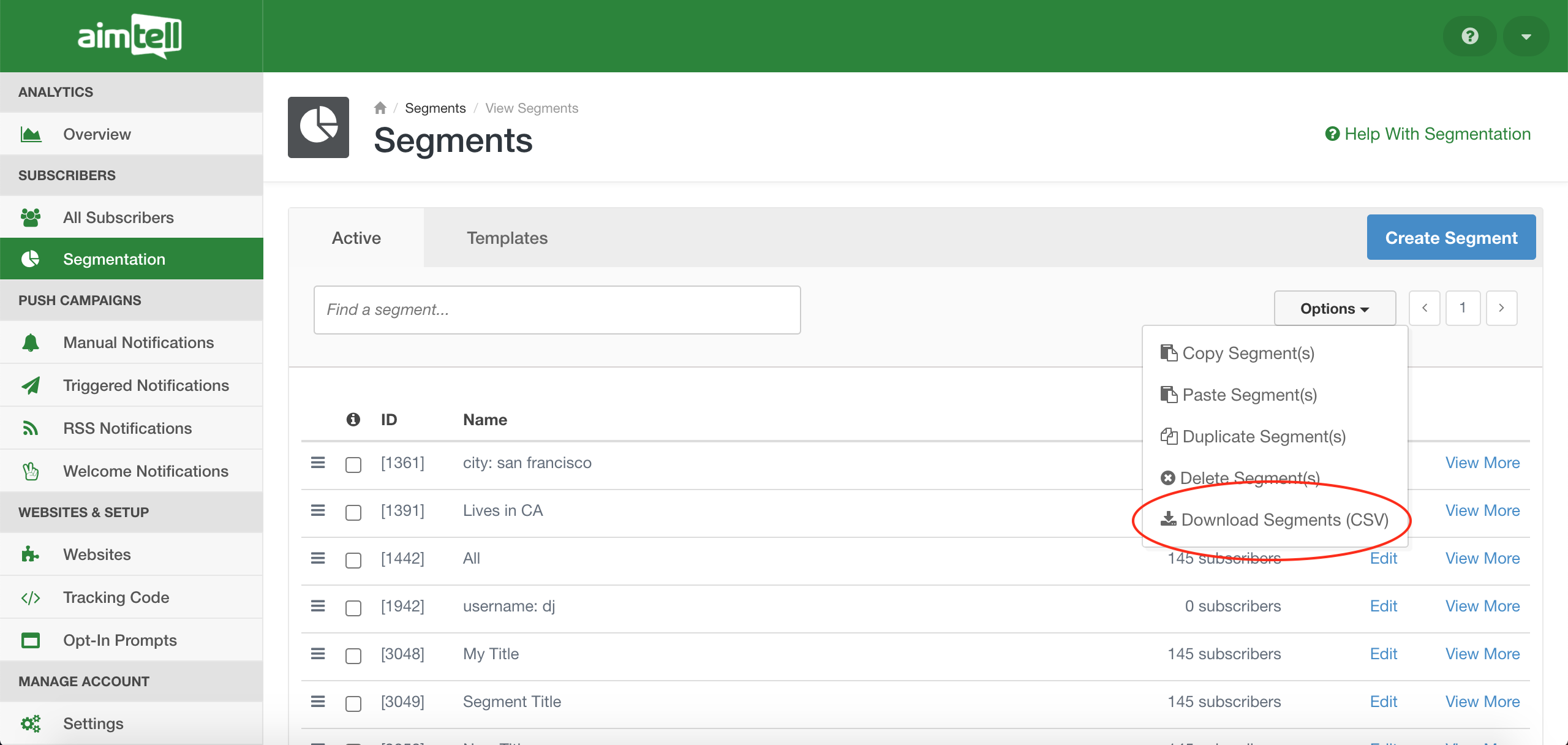Open the Options dropdown

(1335, 308)
